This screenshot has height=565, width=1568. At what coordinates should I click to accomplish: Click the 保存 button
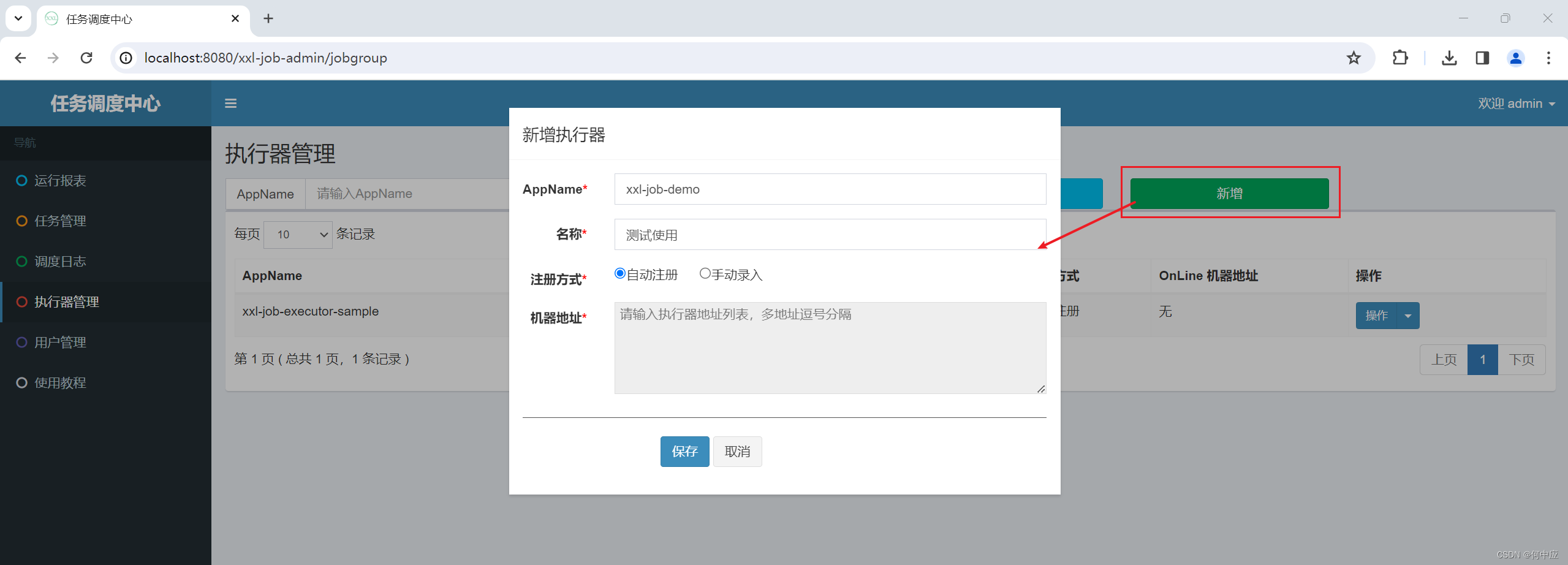coord(684,452)
